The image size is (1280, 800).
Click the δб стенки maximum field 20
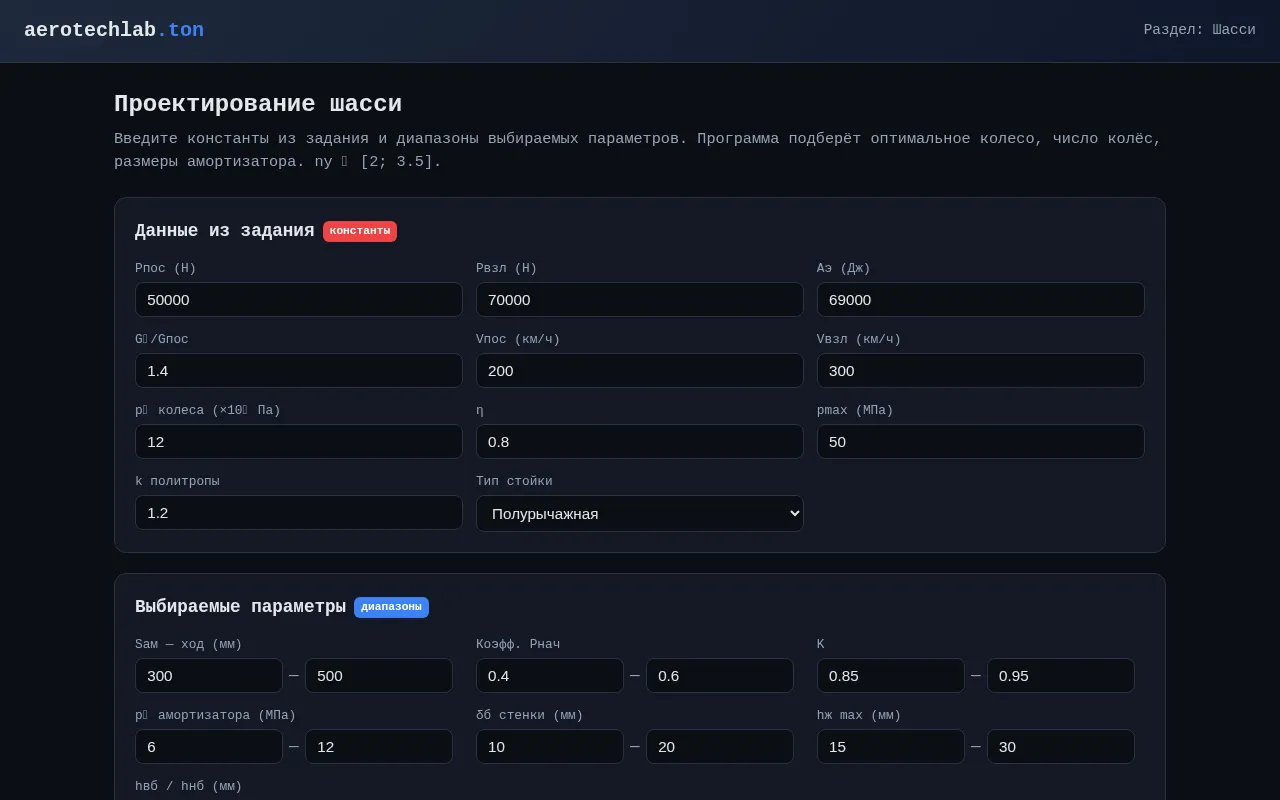coord(720,747)
